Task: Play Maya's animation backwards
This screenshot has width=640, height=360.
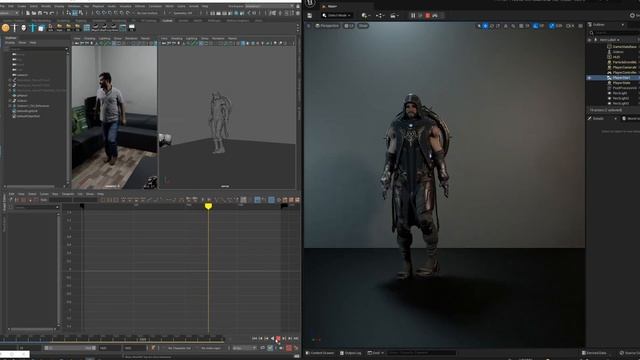Action: 272,338
